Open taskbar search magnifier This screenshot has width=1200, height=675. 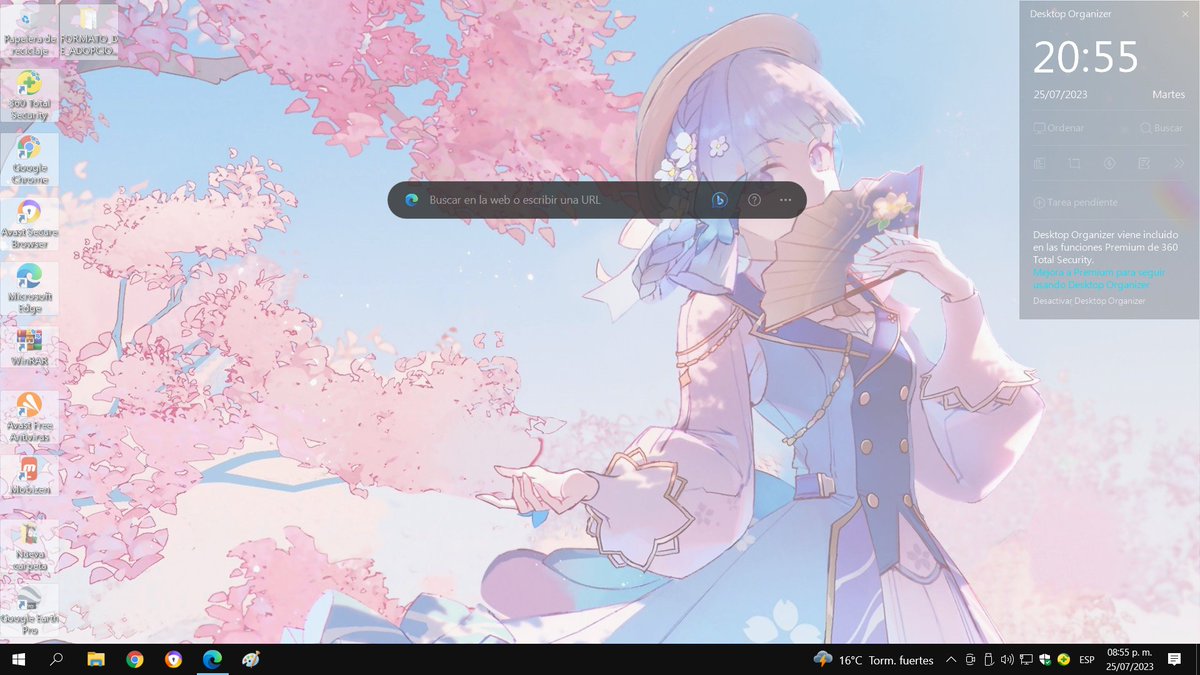[56, 660]
